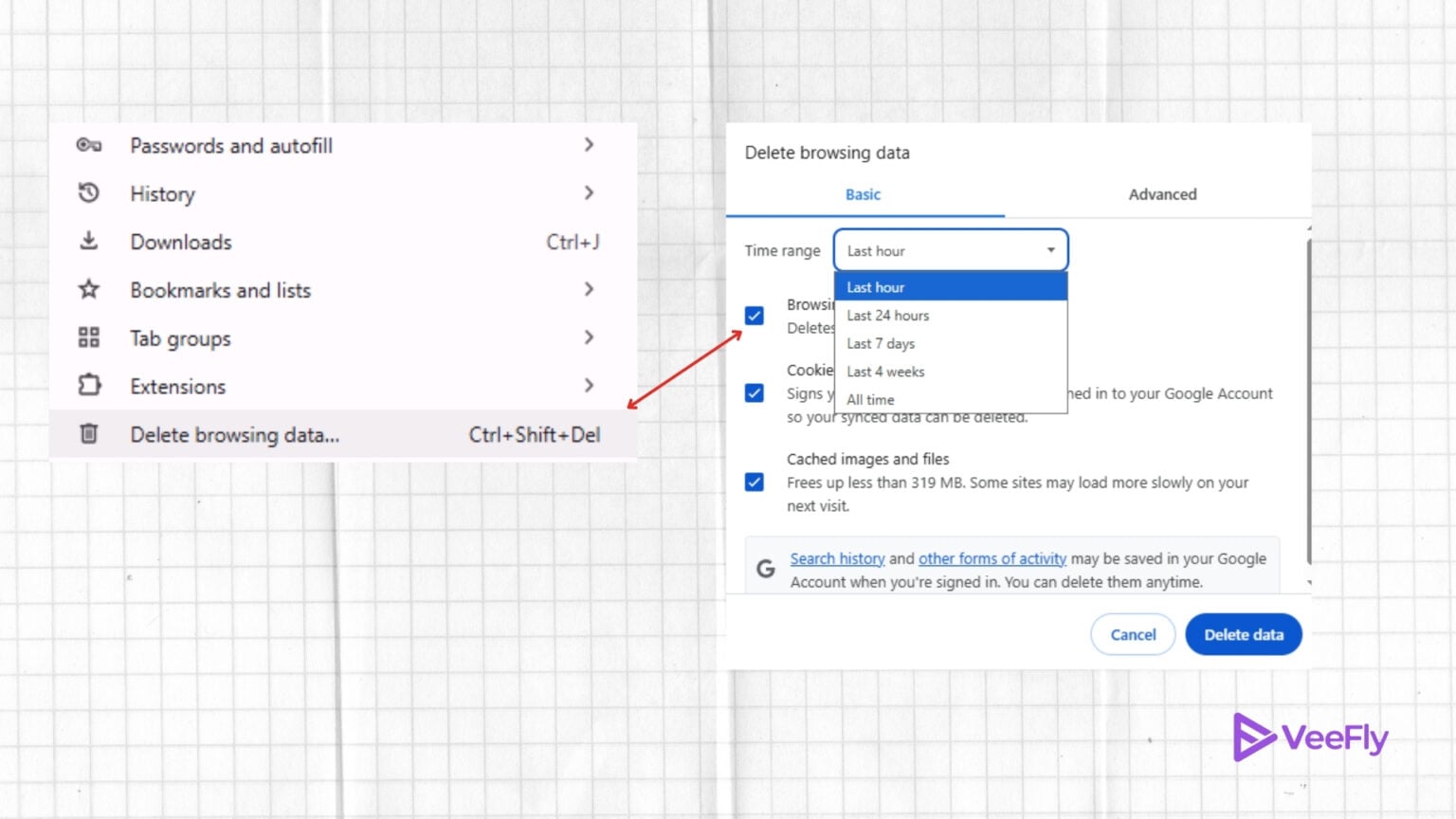Select the Tab groups grid icon

(x=89, y=337)
